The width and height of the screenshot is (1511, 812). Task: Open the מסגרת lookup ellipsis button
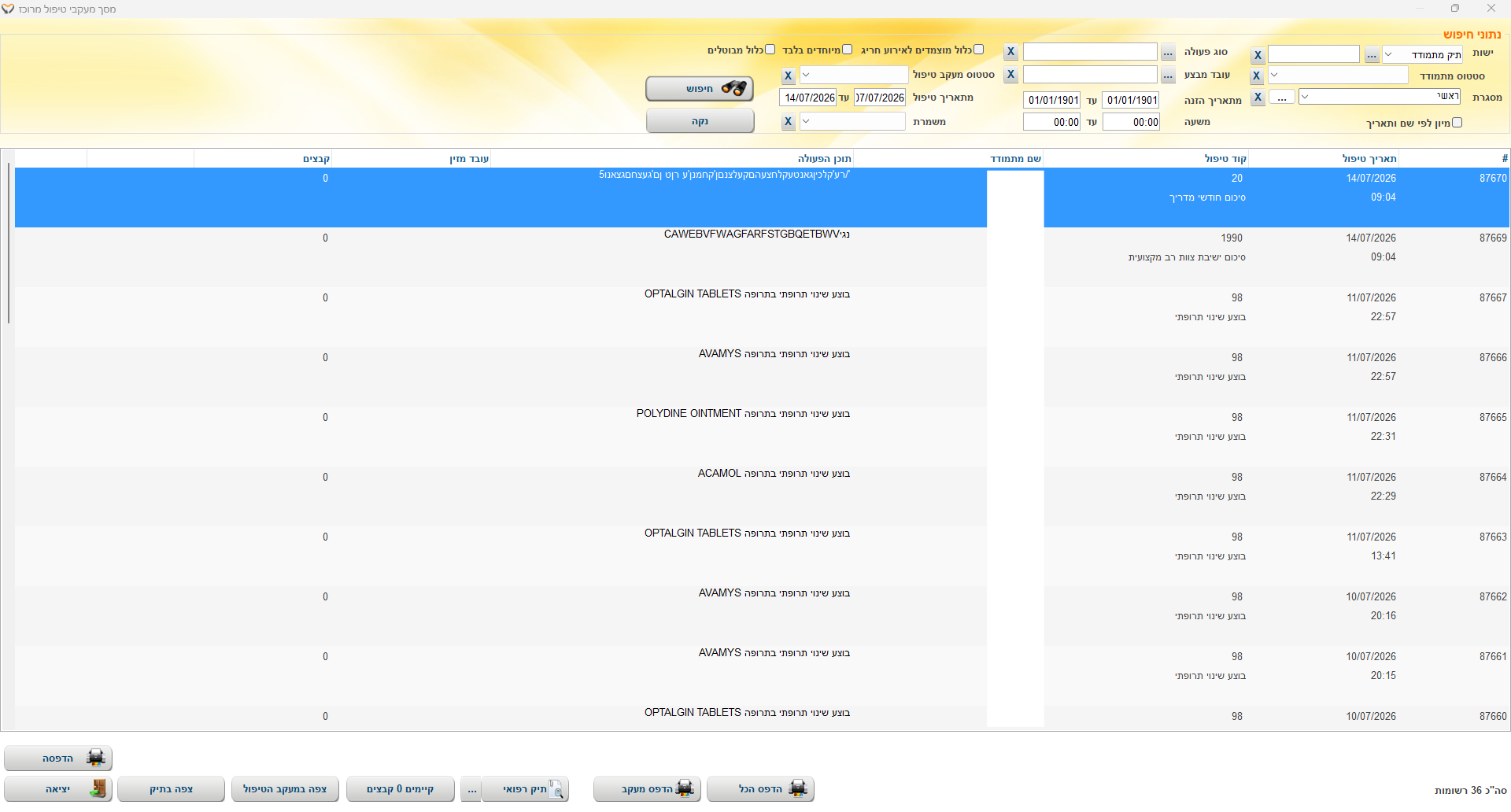click(x=1282, y=98)
